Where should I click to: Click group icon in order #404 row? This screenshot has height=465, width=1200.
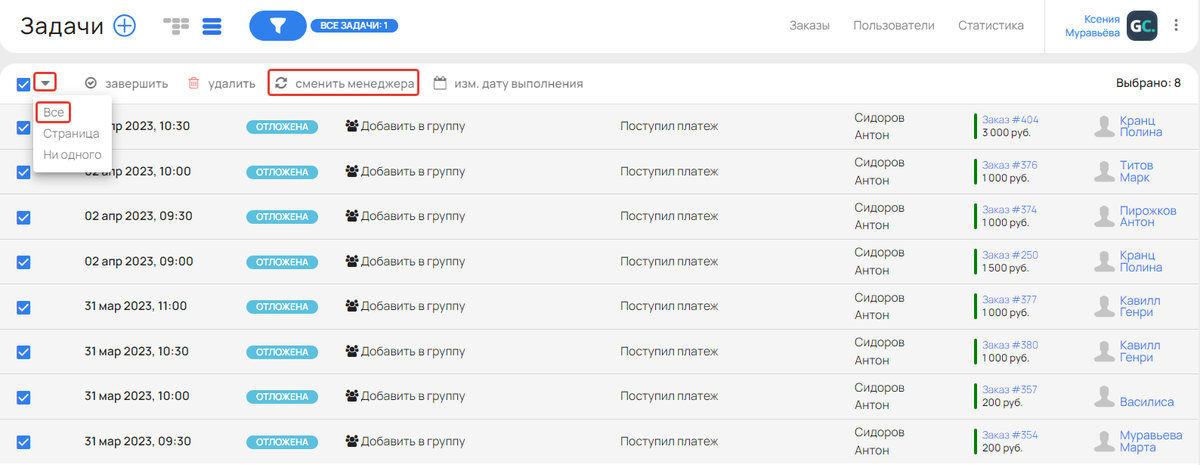351,126
